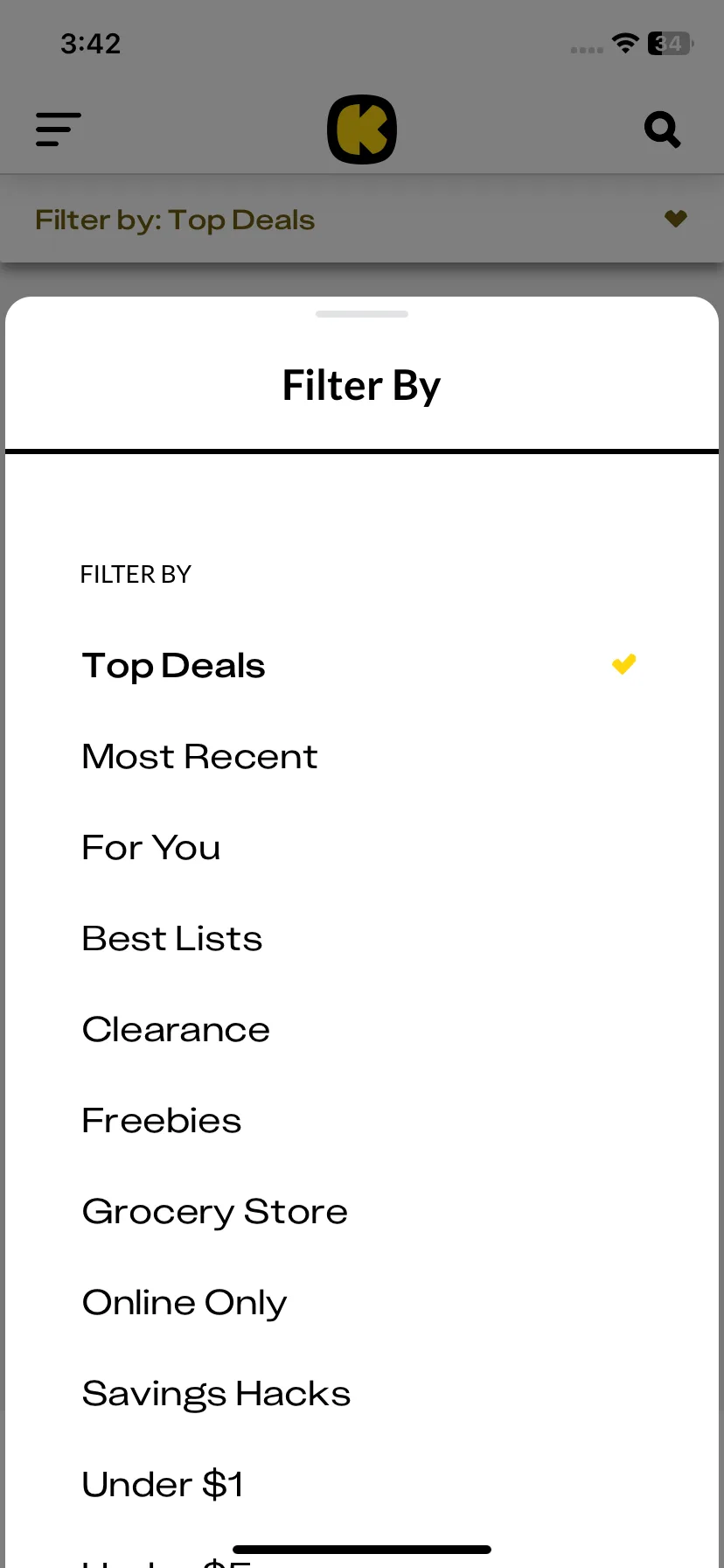Screen dimensions: 724x1568
Task: Select the Savings Hacks option
Action: (x=362, y=1394)
